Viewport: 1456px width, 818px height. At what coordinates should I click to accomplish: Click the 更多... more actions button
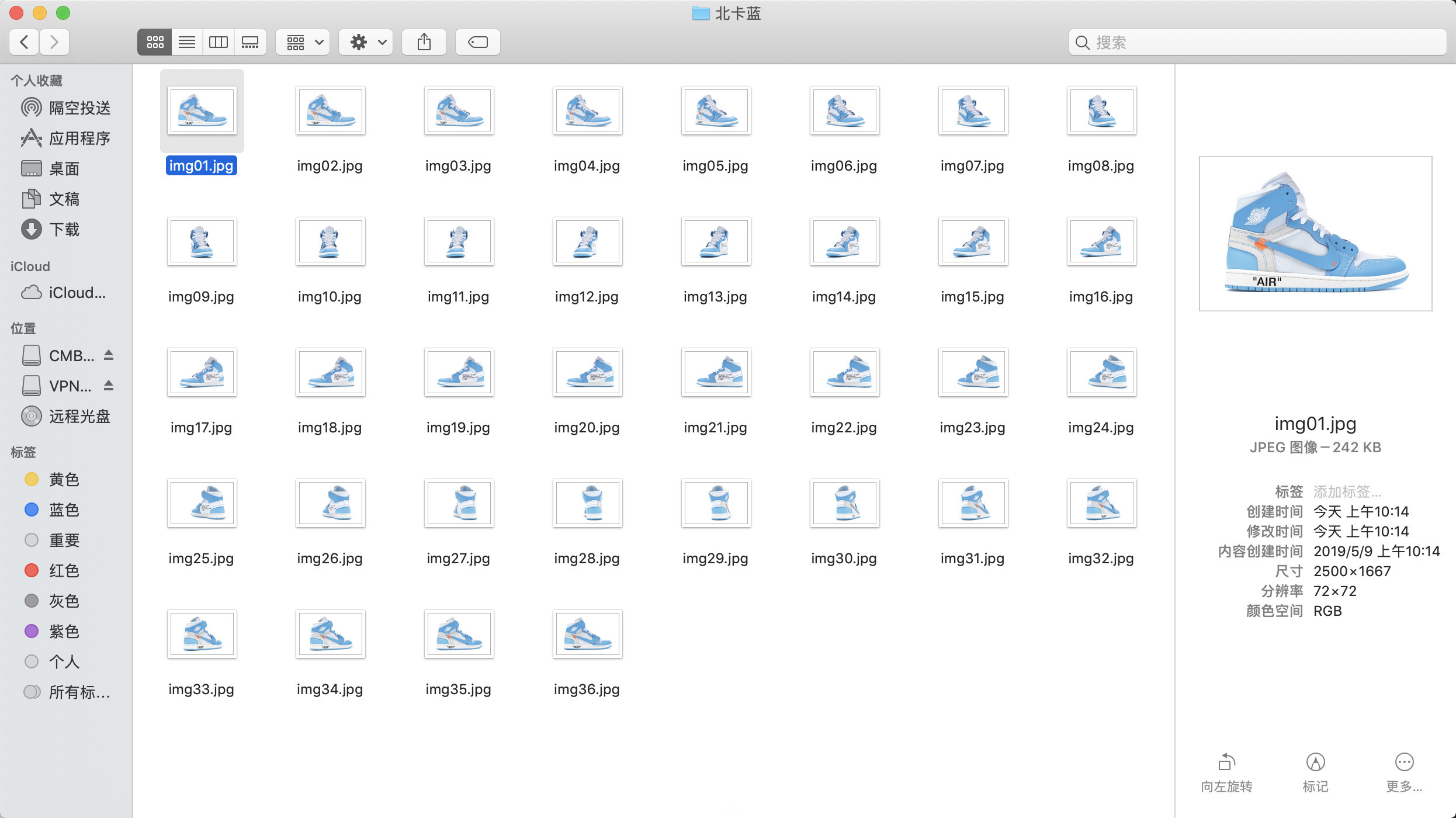1404,772
